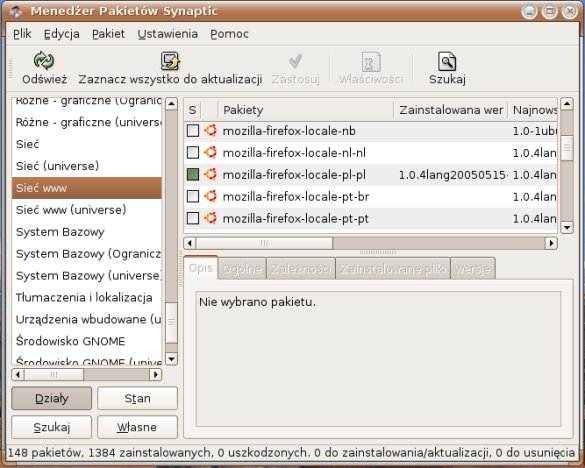This screenshot has width=585, height=468.
Task: Select Tłumaczenia i lokalizacja category
Action: point(87,297)
